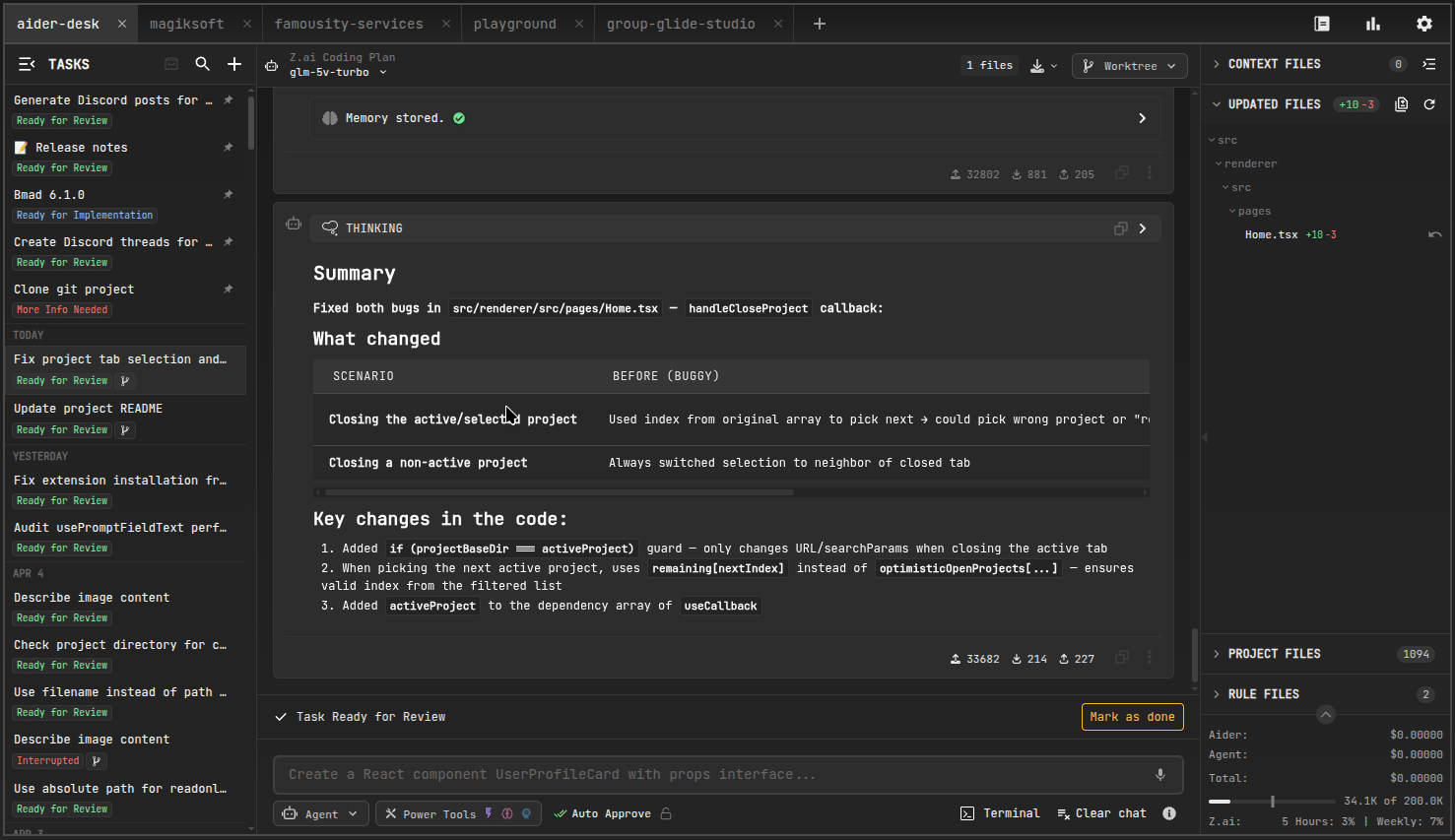Open the usage dashboard bar chart icon
Screen dimensions: 1455x840
click(x=1373, y=24)
